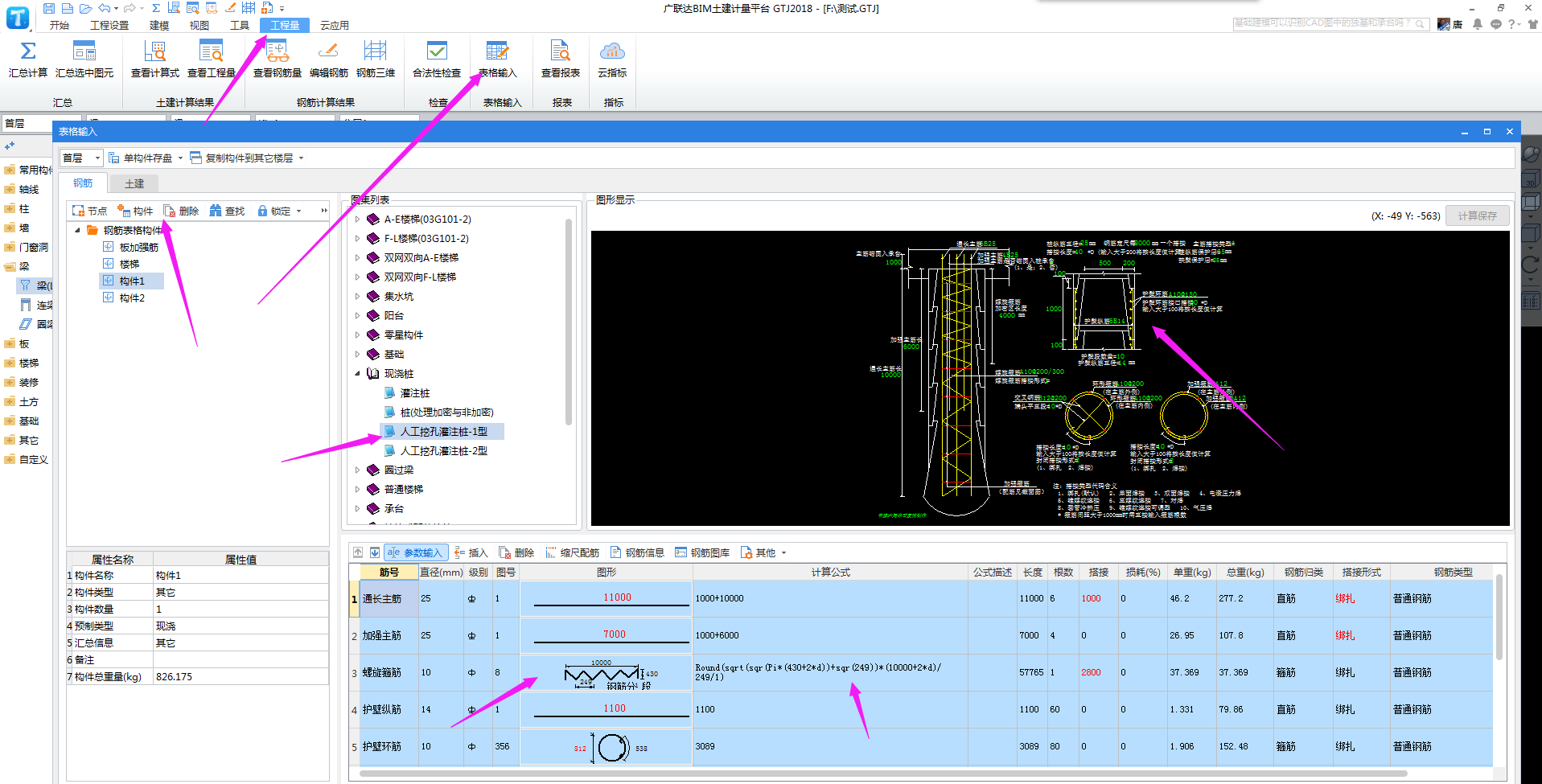Switch to 云应用 ribbon tab
The height and width of the screenshot is (784, 1542).
[x=335, y=25]
